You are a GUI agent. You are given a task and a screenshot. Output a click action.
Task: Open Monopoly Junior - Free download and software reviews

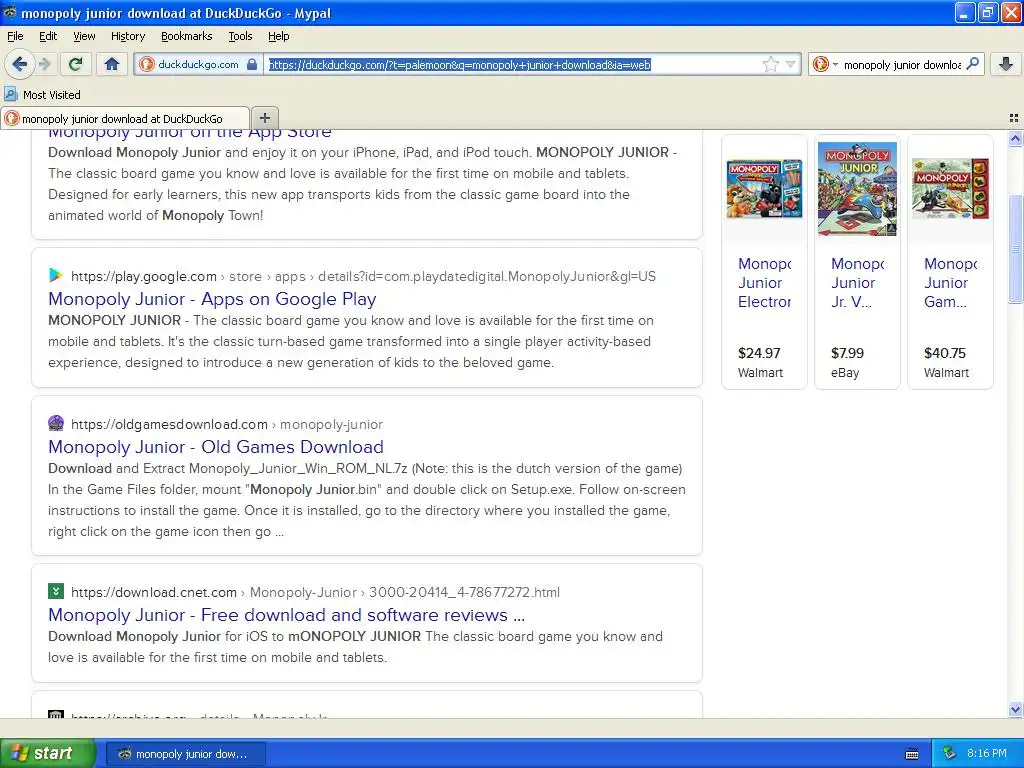(286, 615)
